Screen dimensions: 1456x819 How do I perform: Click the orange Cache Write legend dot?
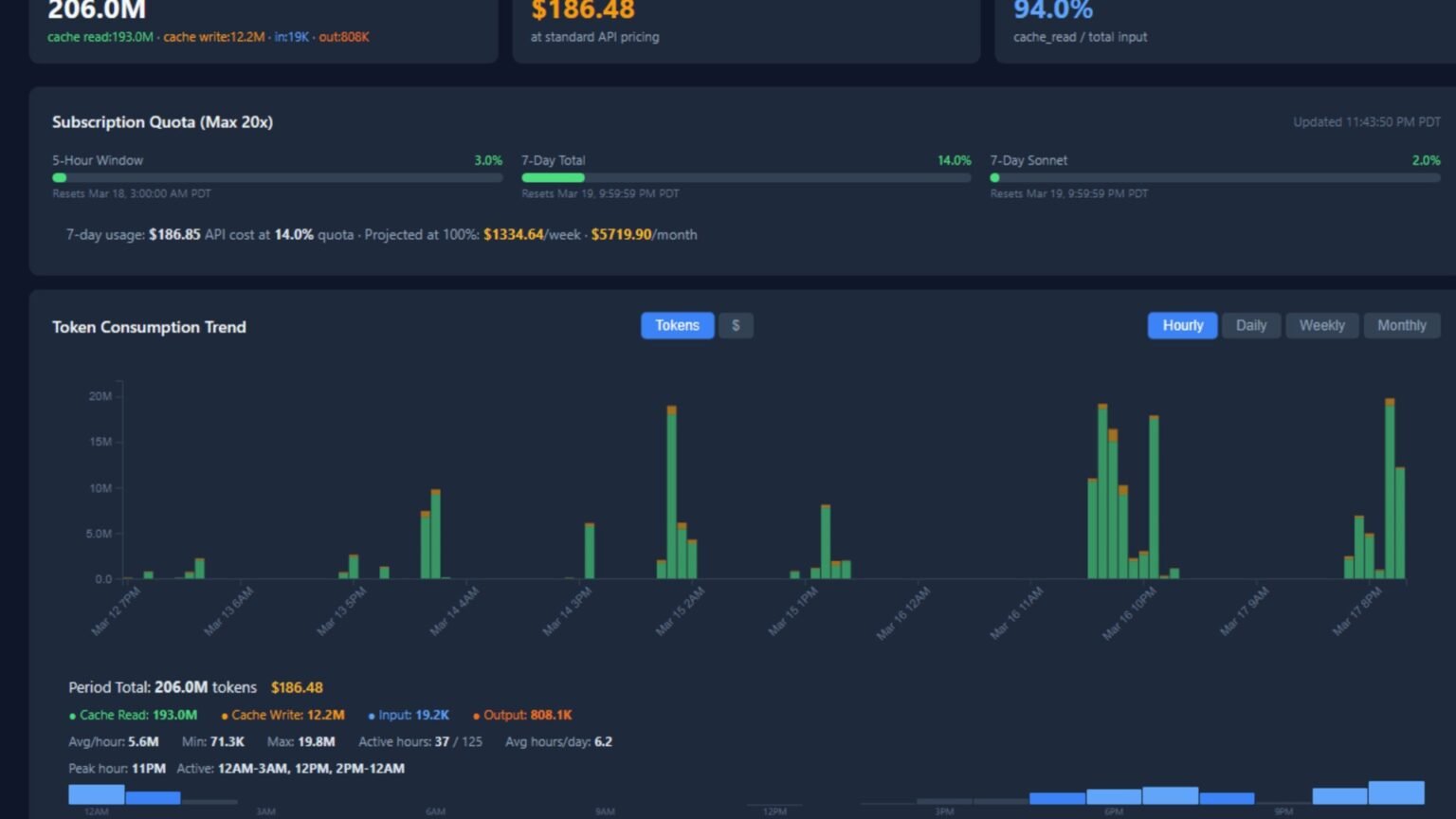pos(225,716)
